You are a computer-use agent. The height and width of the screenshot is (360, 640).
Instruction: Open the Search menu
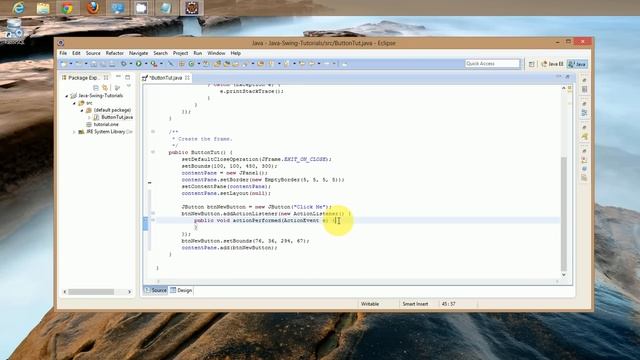(x=160, y=53)
